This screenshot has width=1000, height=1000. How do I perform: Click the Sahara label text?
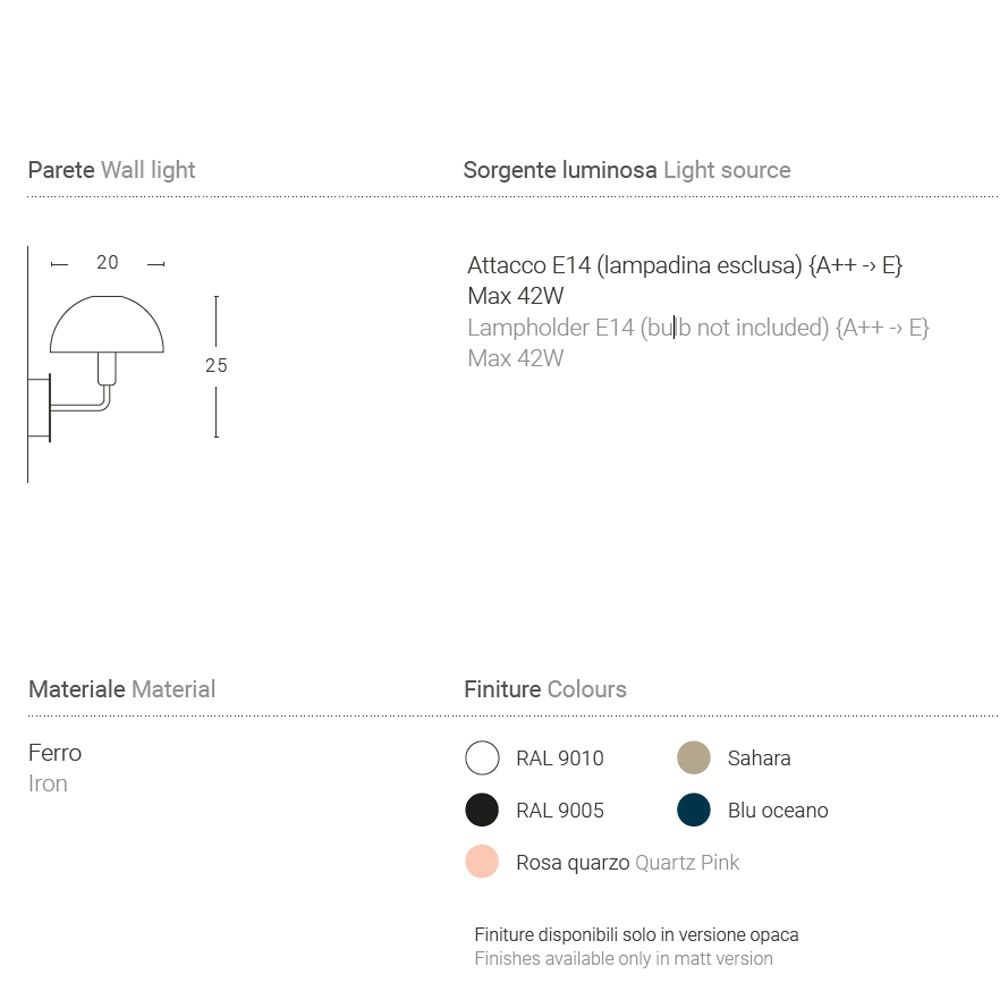[x=759, y=758]
